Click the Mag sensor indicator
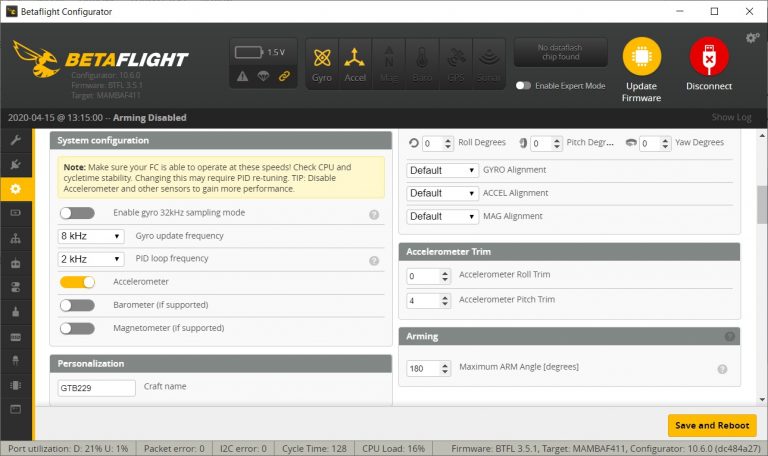The width and height of the screenshot is (768, 456). [389, 64]
